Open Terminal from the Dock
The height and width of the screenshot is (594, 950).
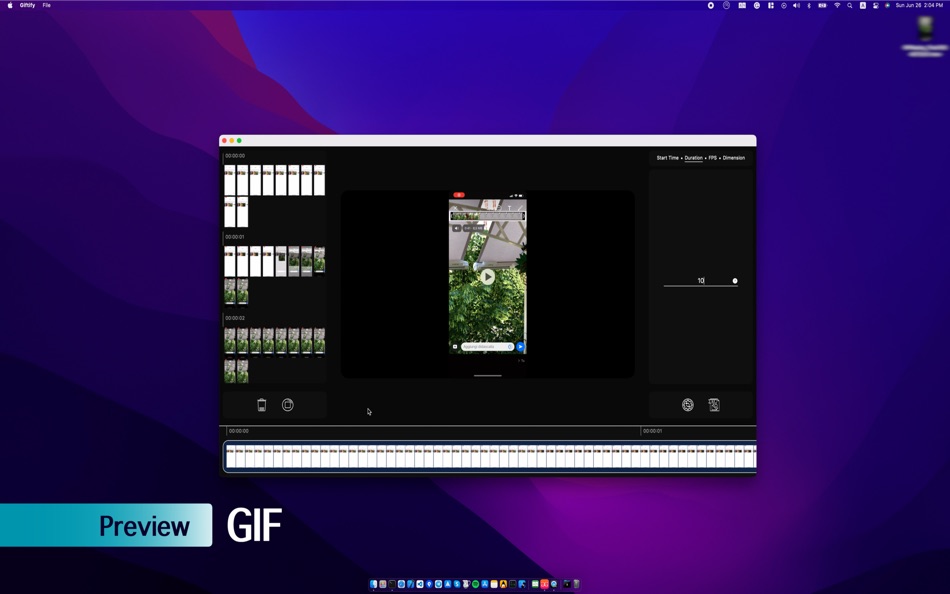coord(392,584)
